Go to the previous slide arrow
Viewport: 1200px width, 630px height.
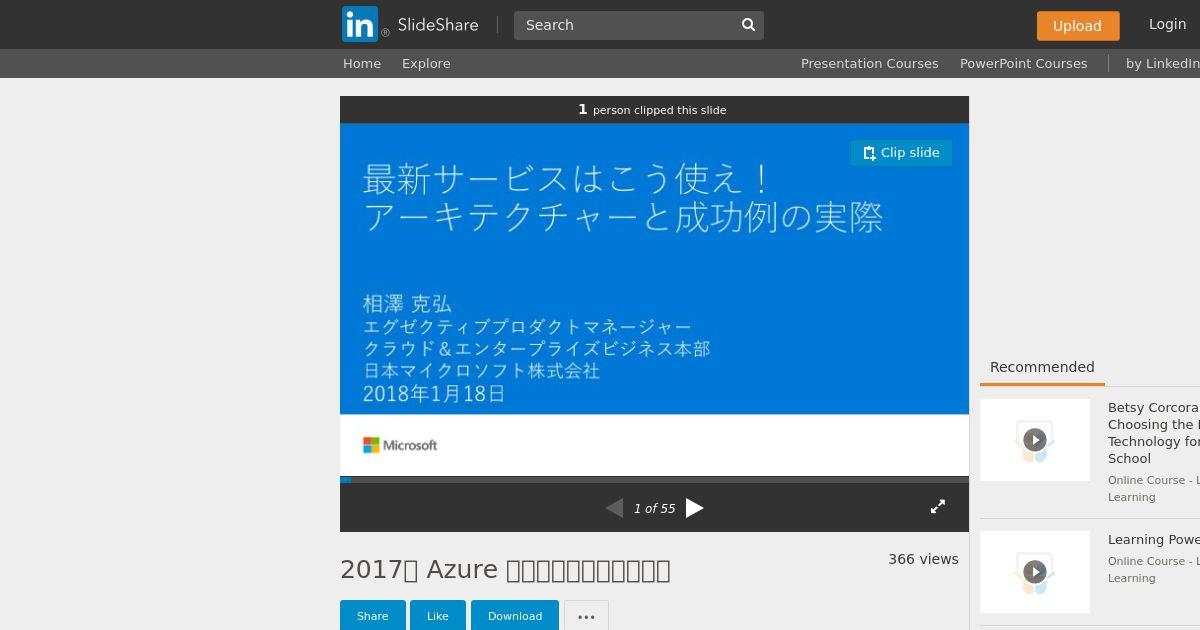click(x=614, y=508)
